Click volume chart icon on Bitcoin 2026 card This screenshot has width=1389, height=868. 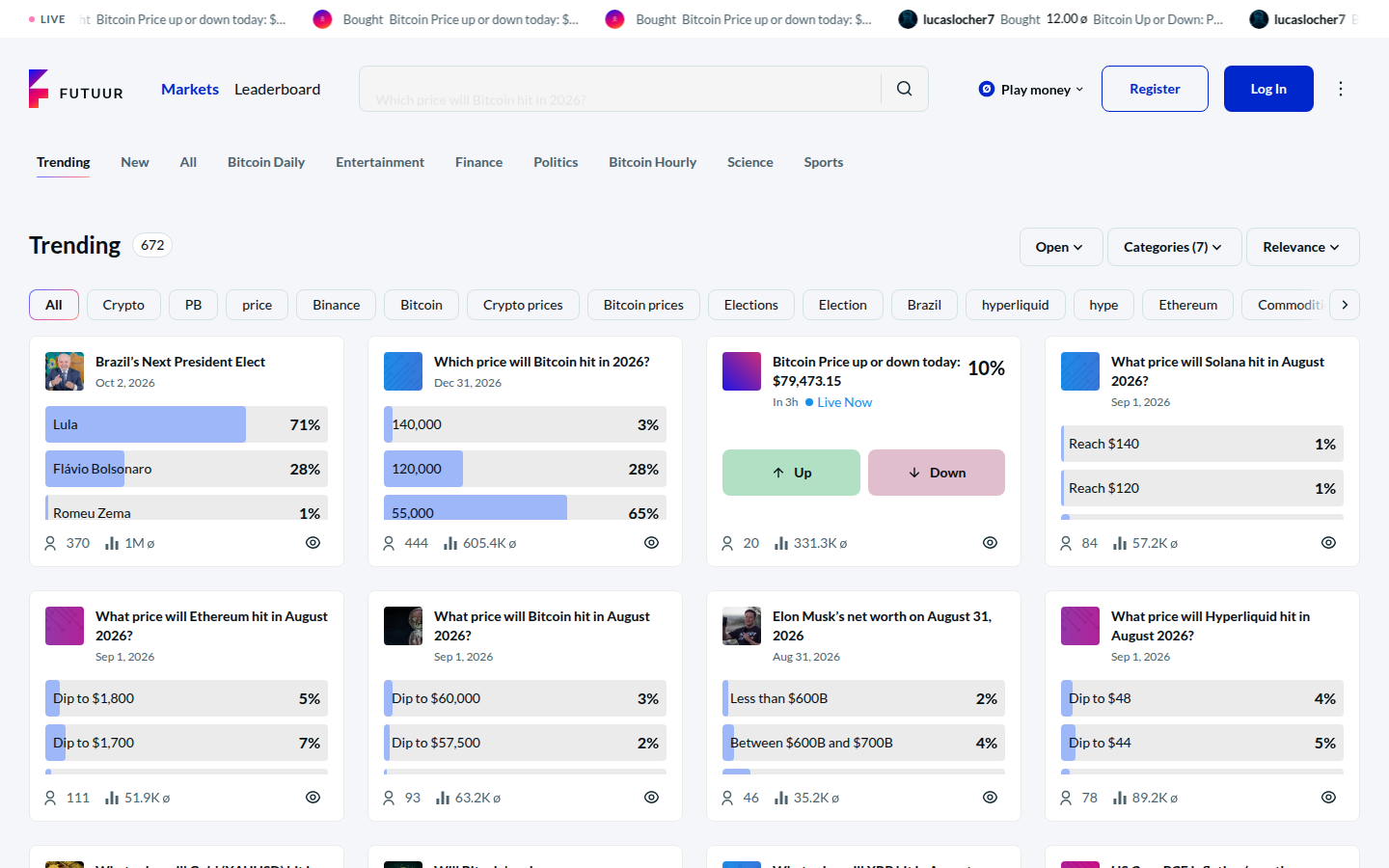tap(450, 543)
